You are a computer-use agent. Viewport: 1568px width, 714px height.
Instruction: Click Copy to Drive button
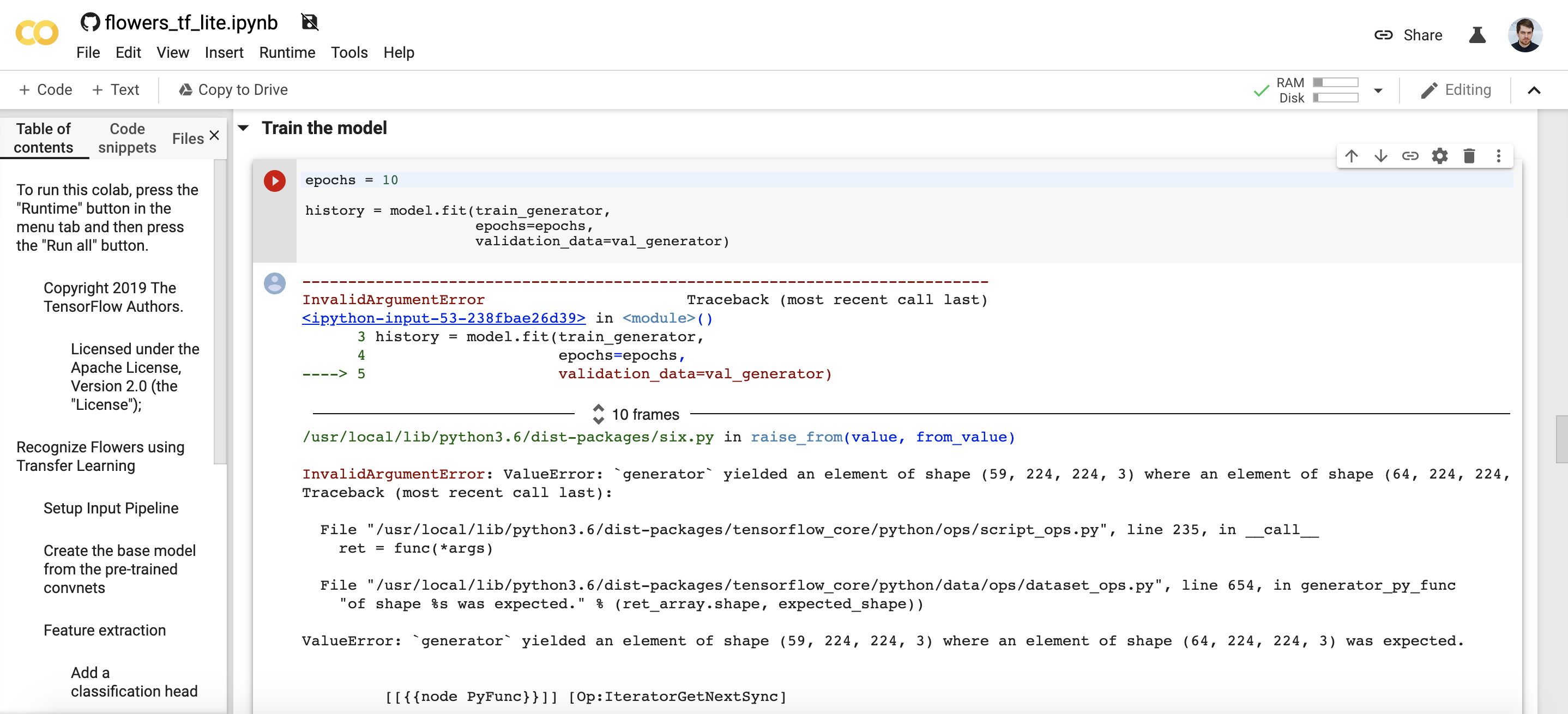(x=233, y=90)
